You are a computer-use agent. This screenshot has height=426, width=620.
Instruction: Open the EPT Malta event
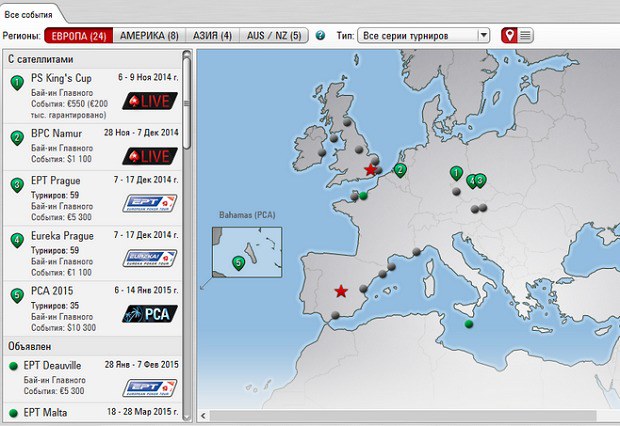tap(93, 413)
